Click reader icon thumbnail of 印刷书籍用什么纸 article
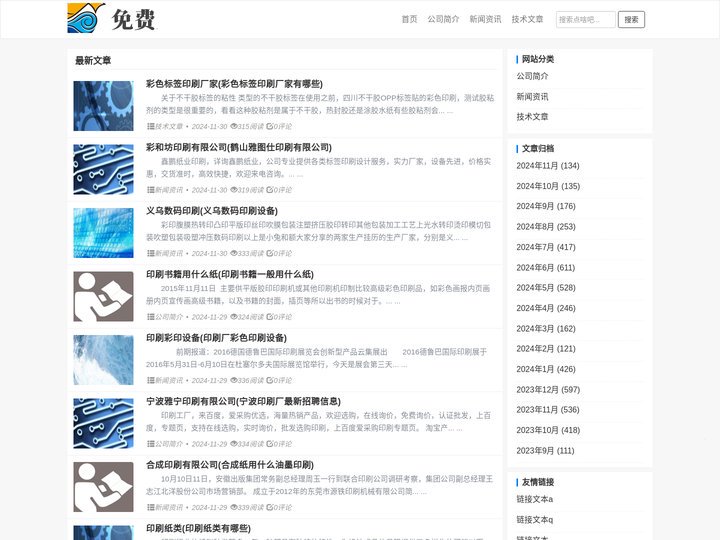This screenshot has height=540, width=720. click(103, 296)
